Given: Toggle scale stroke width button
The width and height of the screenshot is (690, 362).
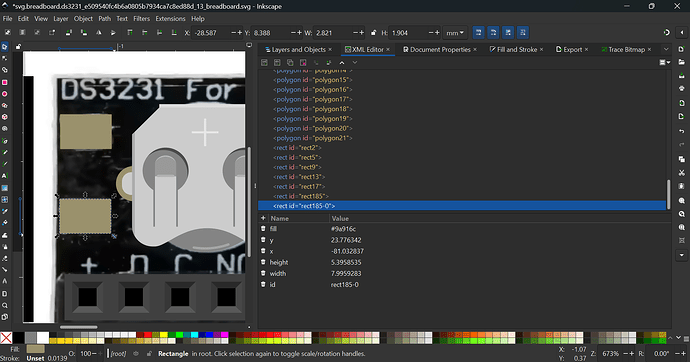Looking at the screenshot, I should click(479, 33).
